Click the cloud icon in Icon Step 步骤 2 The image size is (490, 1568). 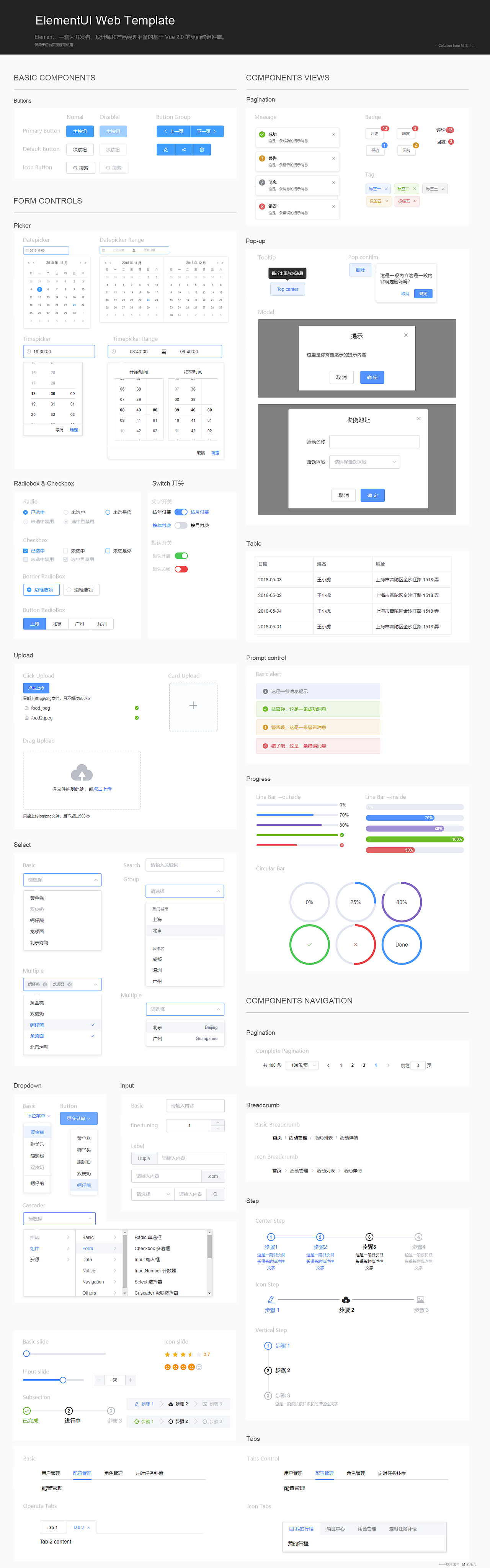(x=346, y=1300)
